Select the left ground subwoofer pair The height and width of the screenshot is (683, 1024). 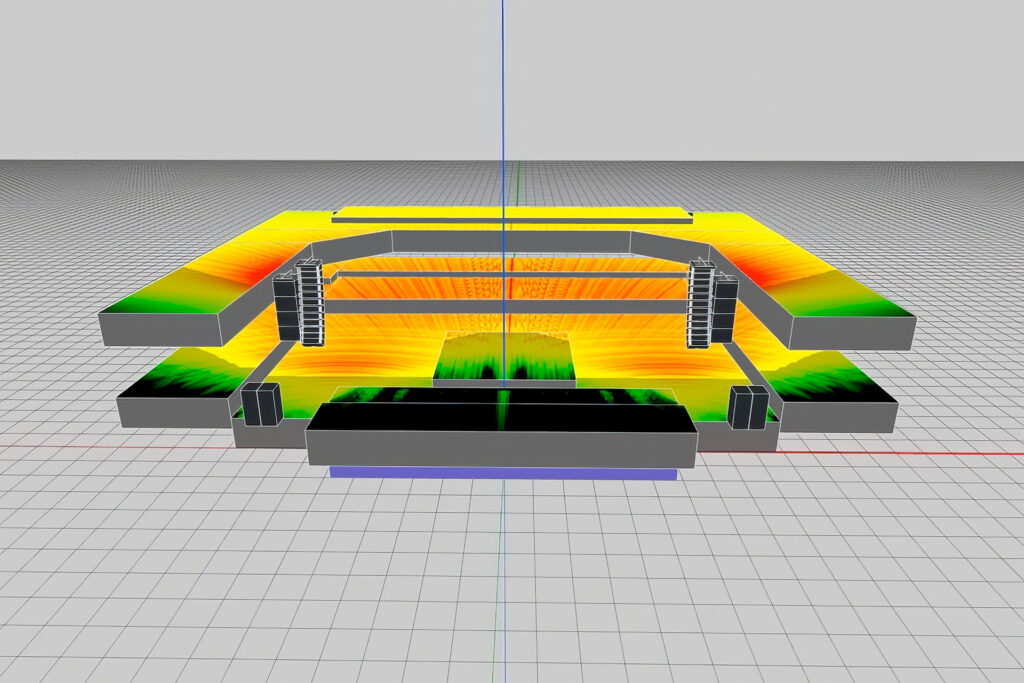click(x=258, y=404)
